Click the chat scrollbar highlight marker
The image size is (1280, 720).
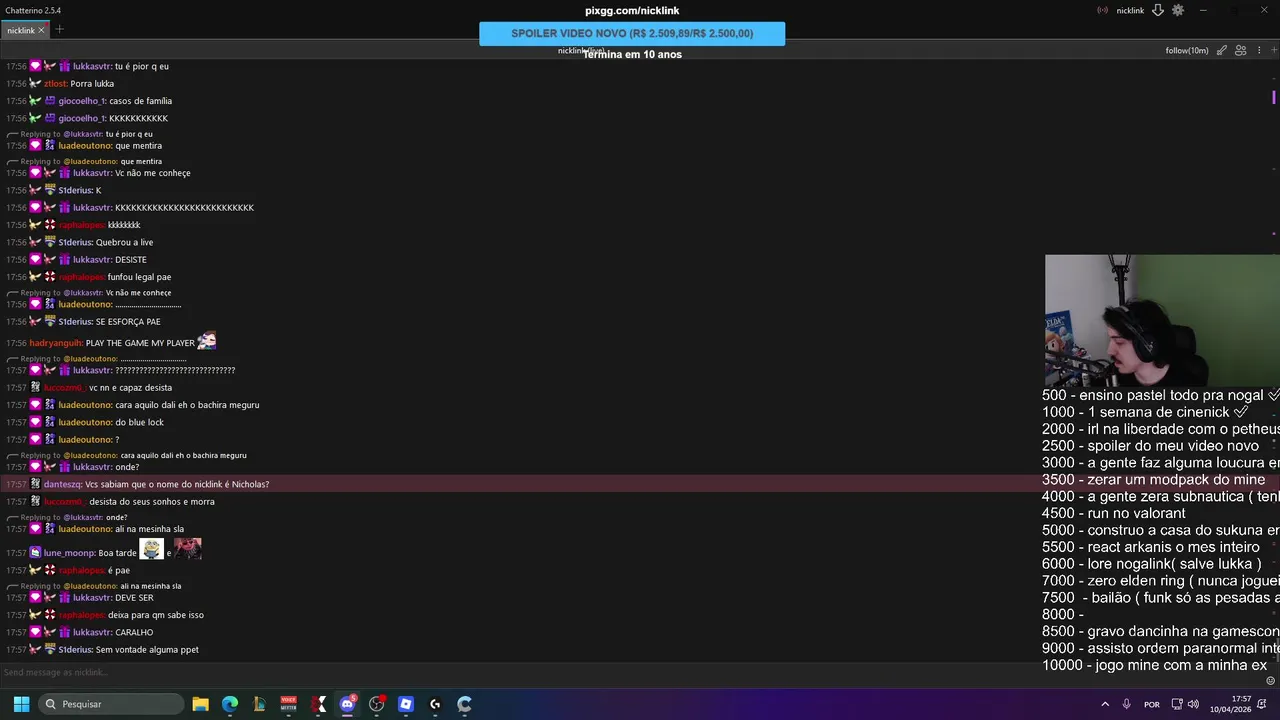tap(1274, 97)
